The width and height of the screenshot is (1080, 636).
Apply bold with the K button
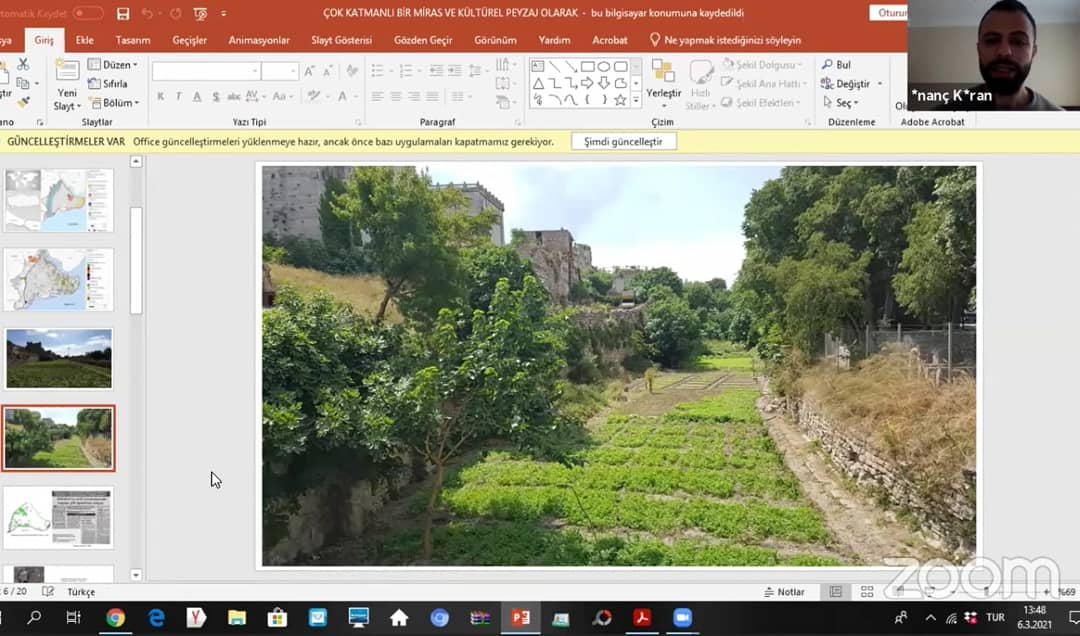pos(160,96)
